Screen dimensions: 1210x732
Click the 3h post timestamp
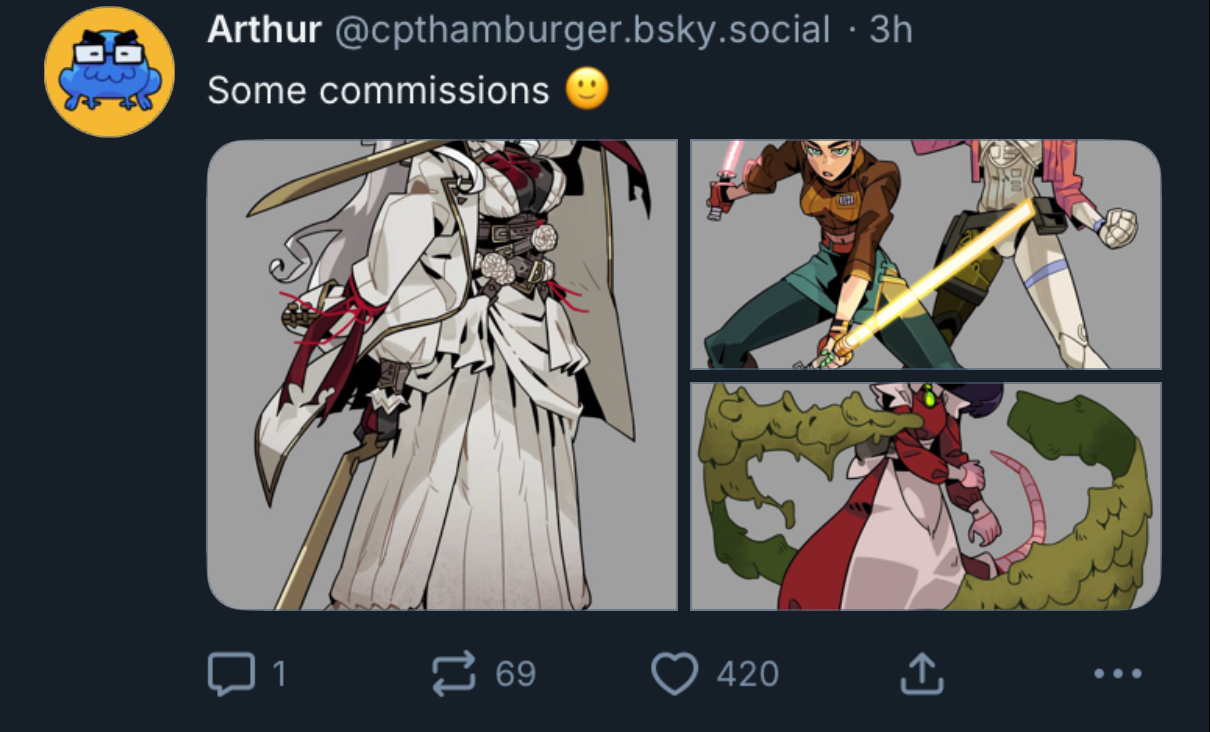[890, 30]
